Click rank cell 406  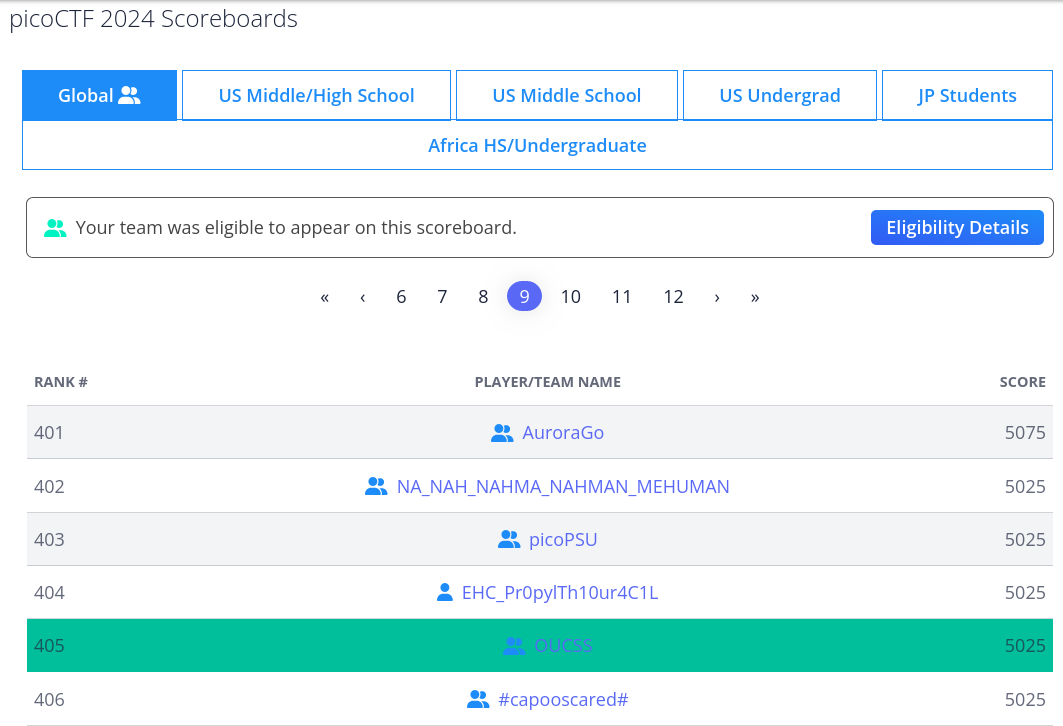pos(49,700)
